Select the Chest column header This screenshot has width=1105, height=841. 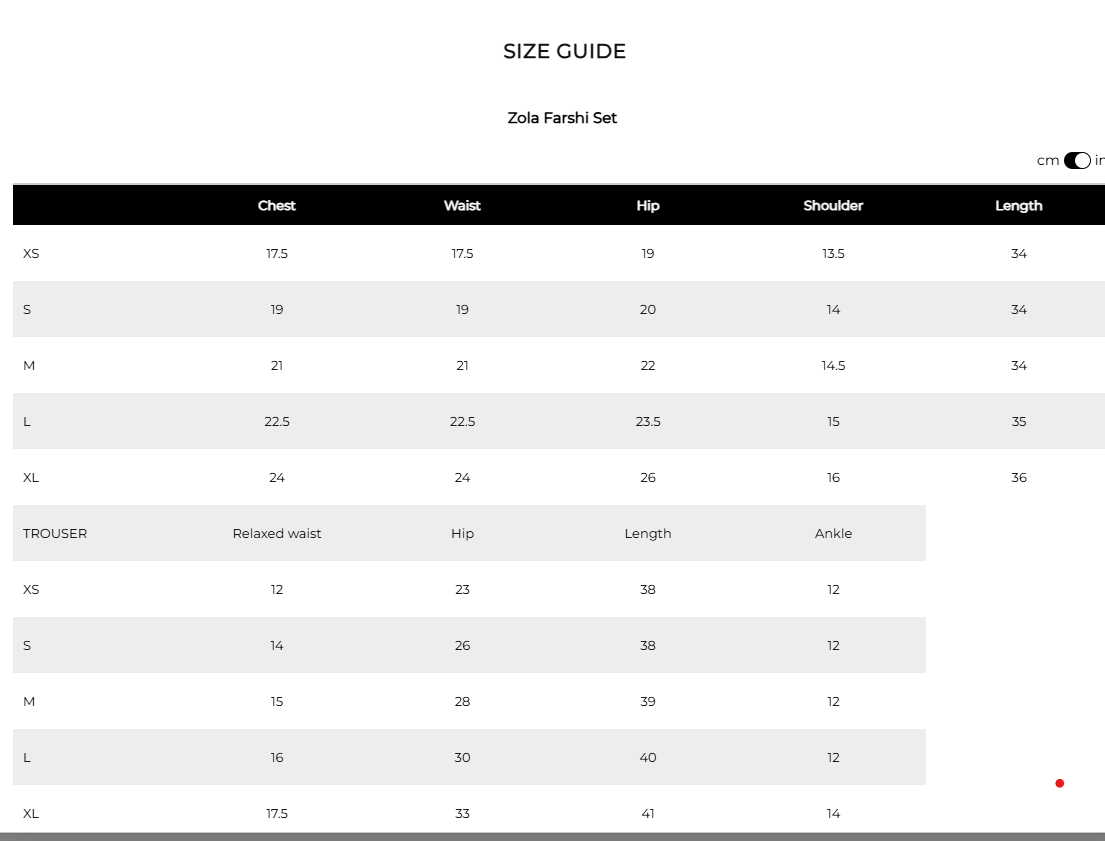[276, 206]
